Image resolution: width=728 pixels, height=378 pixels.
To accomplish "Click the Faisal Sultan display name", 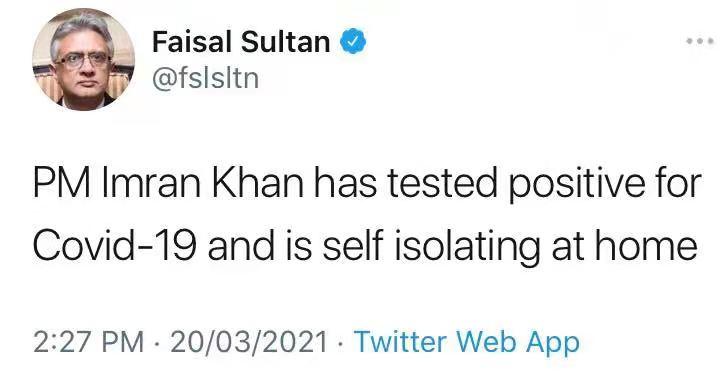I will pos(241,41).
